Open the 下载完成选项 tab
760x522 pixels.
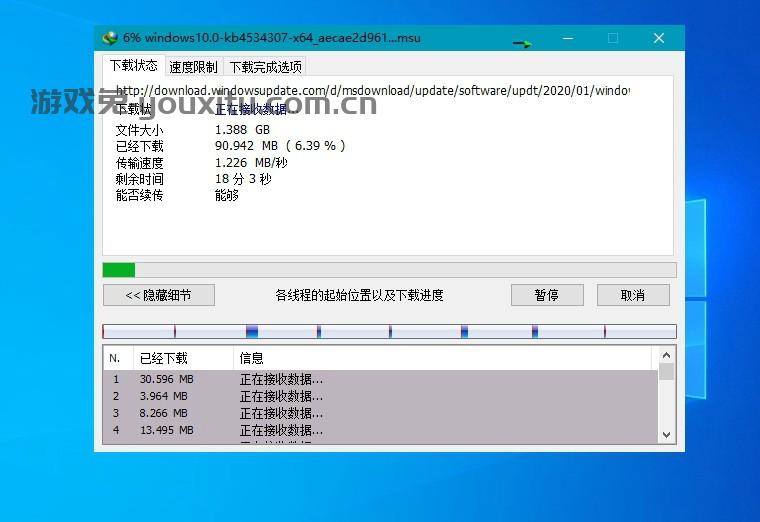[x=265, y=67]
